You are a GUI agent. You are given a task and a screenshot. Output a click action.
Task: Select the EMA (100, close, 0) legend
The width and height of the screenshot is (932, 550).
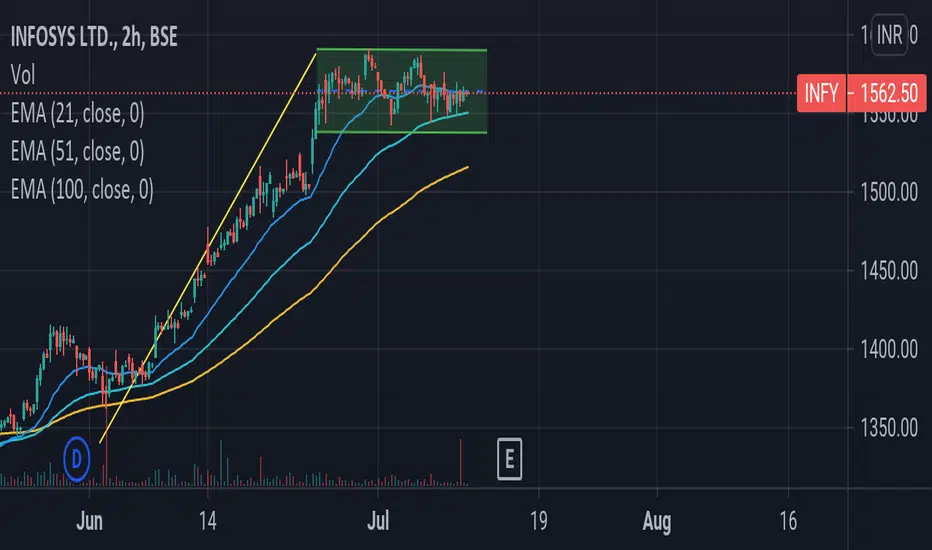tap(82, 189)
